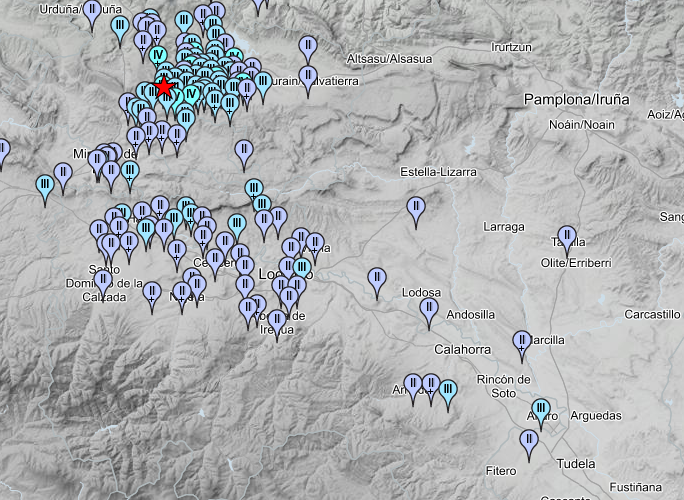684x500 pixels.
Task: Click the II marker near Marcilla
Action: click(x=521, y=342)
